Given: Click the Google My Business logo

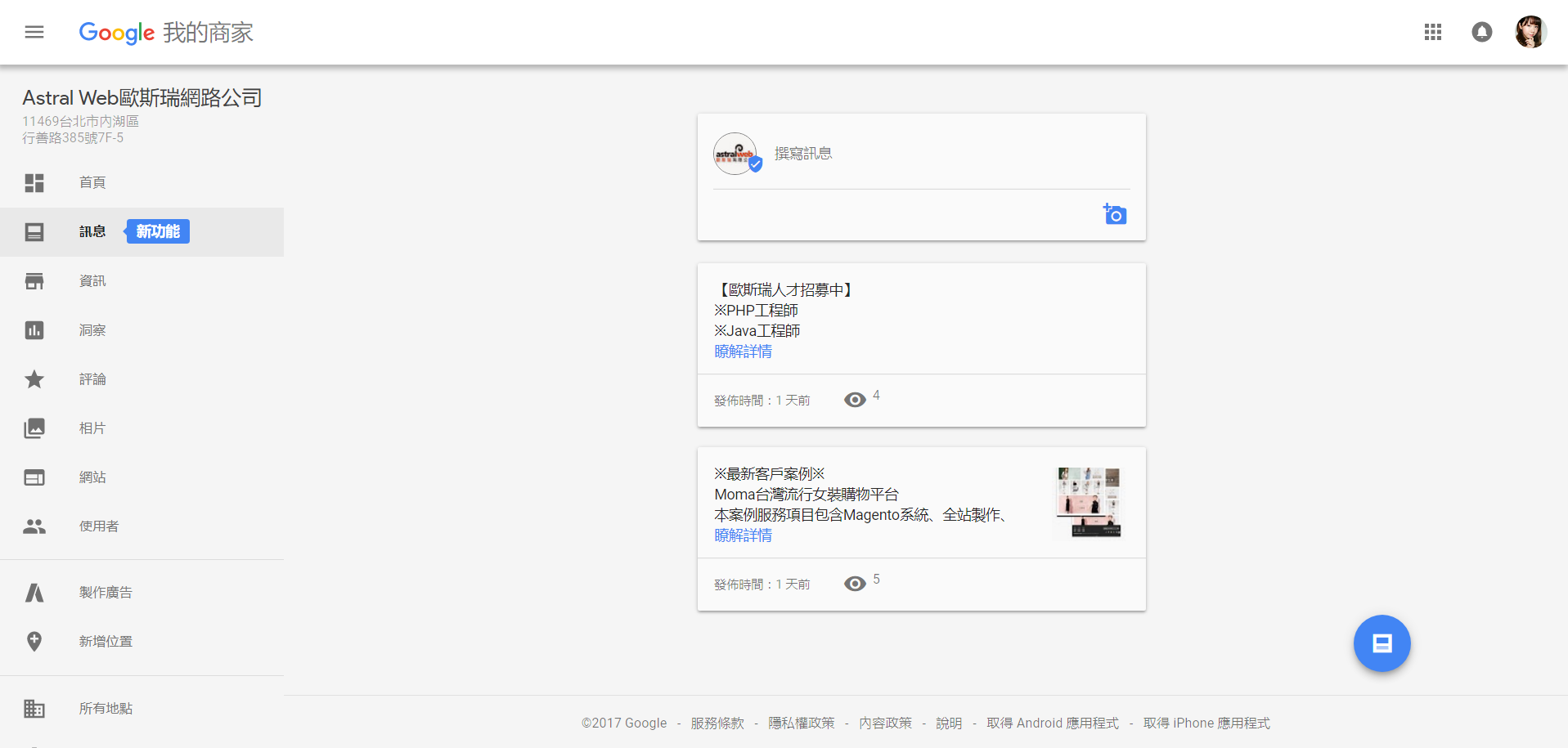Looking at the screenshot, I should [x=166, y=32].
